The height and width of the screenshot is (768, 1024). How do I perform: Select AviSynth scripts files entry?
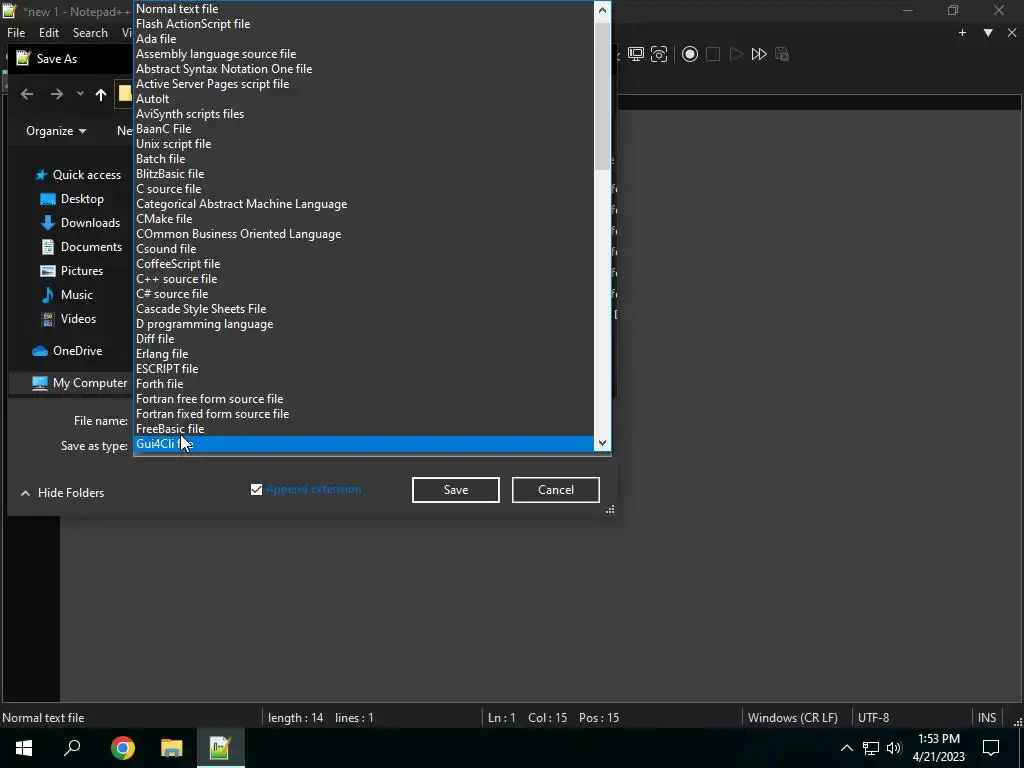tap(364, 114)
